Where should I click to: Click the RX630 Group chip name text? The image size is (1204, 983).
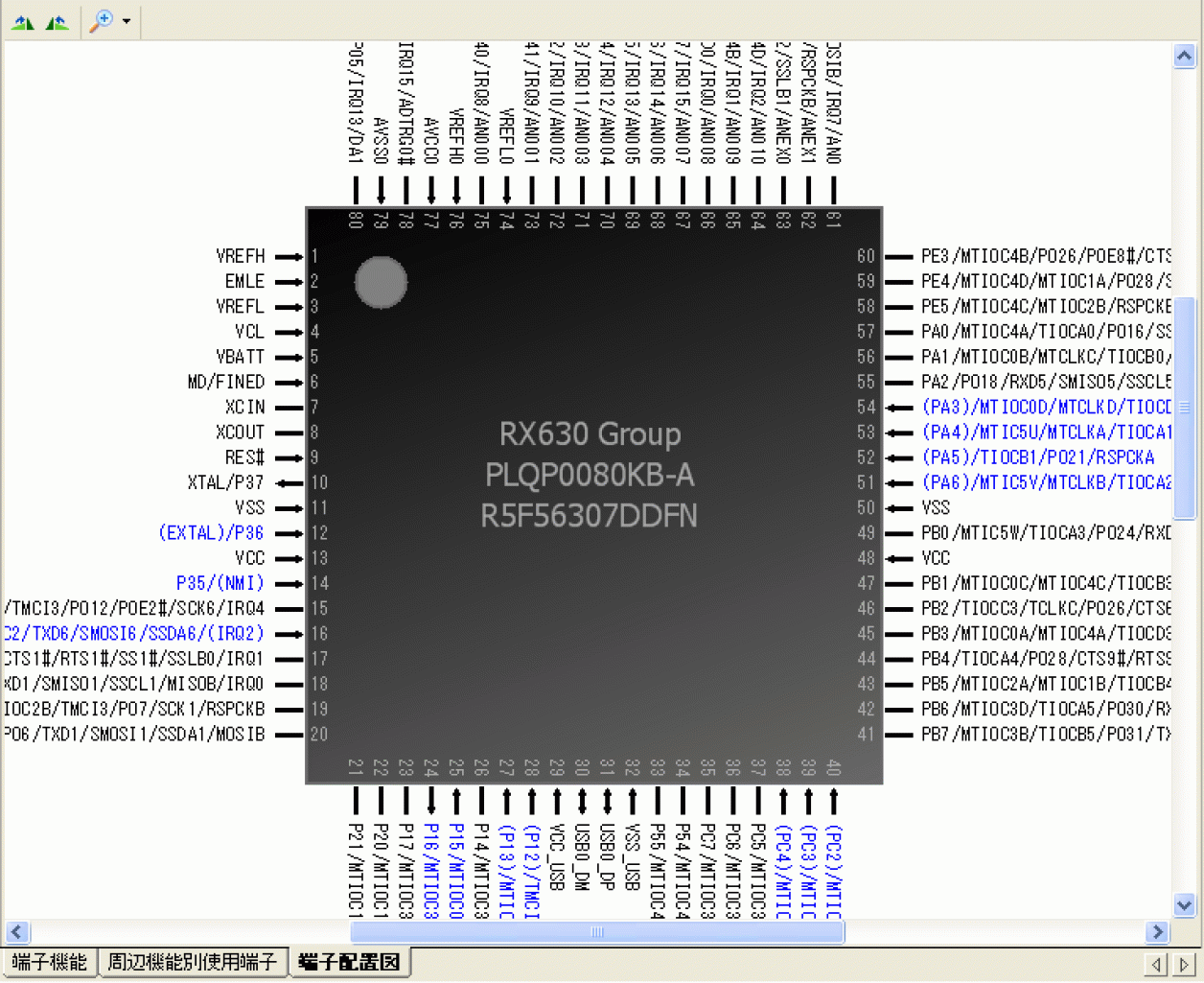590,434
